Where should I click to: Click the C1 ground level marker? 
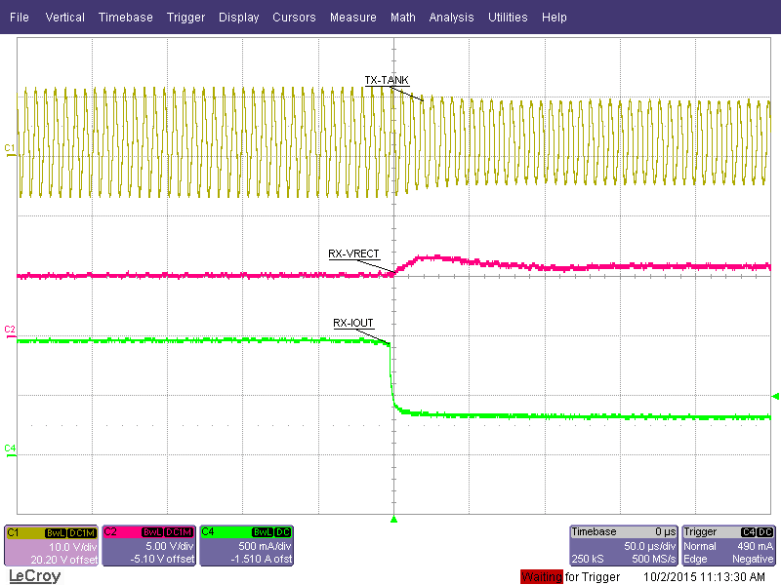pyautogui.click(x=9, y=150)
